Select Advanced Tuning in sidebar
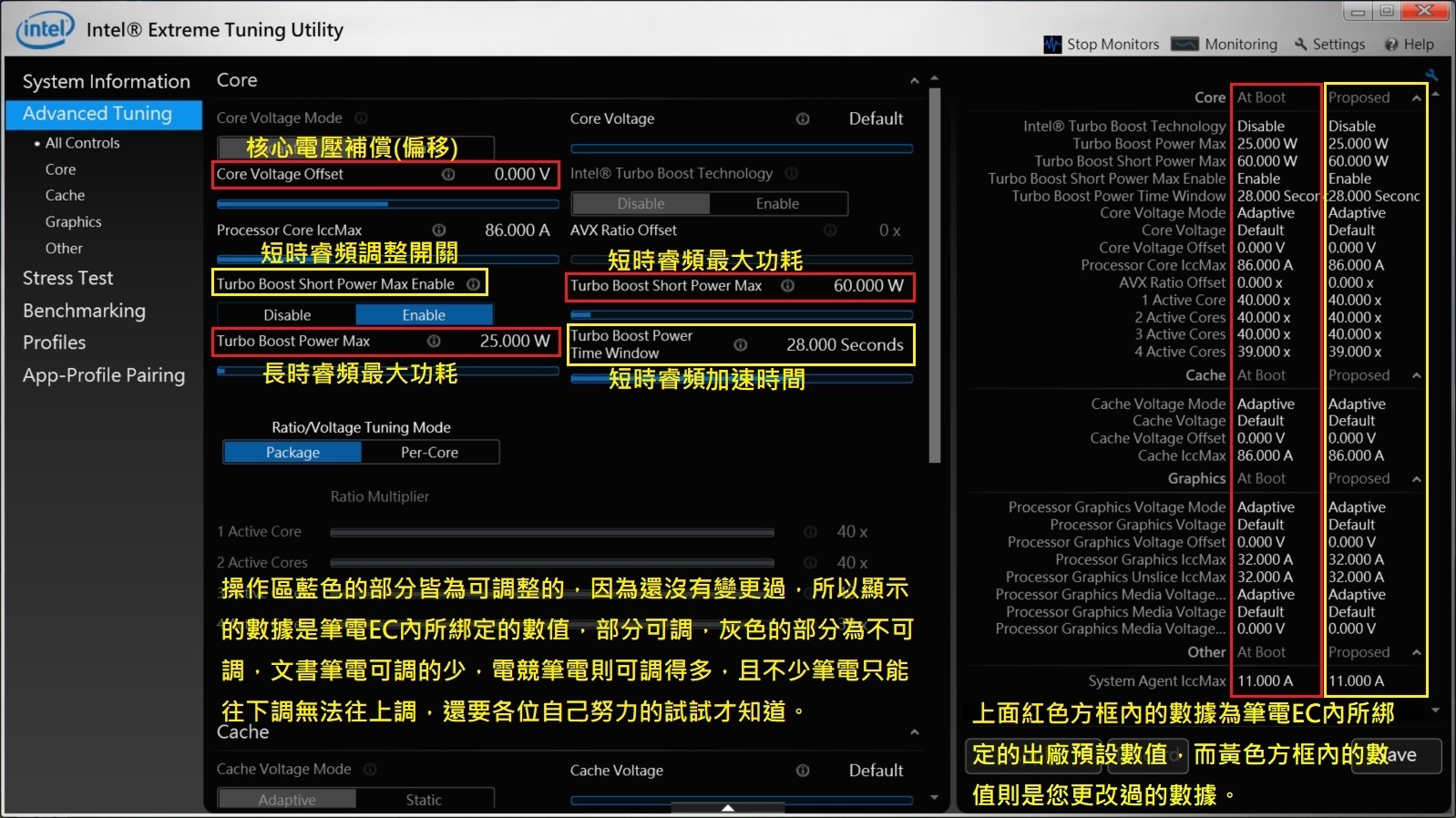The width and height of the screenshot is (1456, 818). pos(104,114)
